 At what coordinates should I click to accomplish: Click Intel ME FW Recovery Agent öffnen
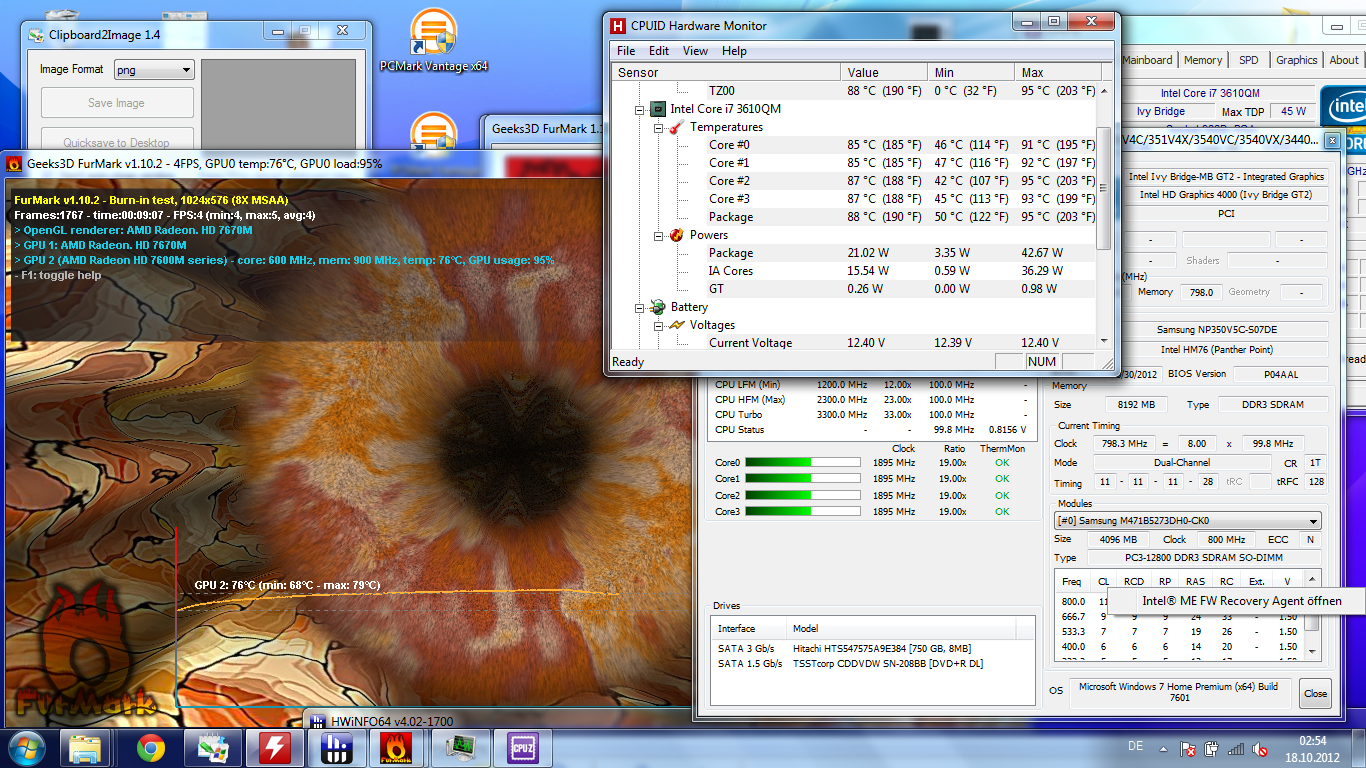click(x=1241, y=601)
